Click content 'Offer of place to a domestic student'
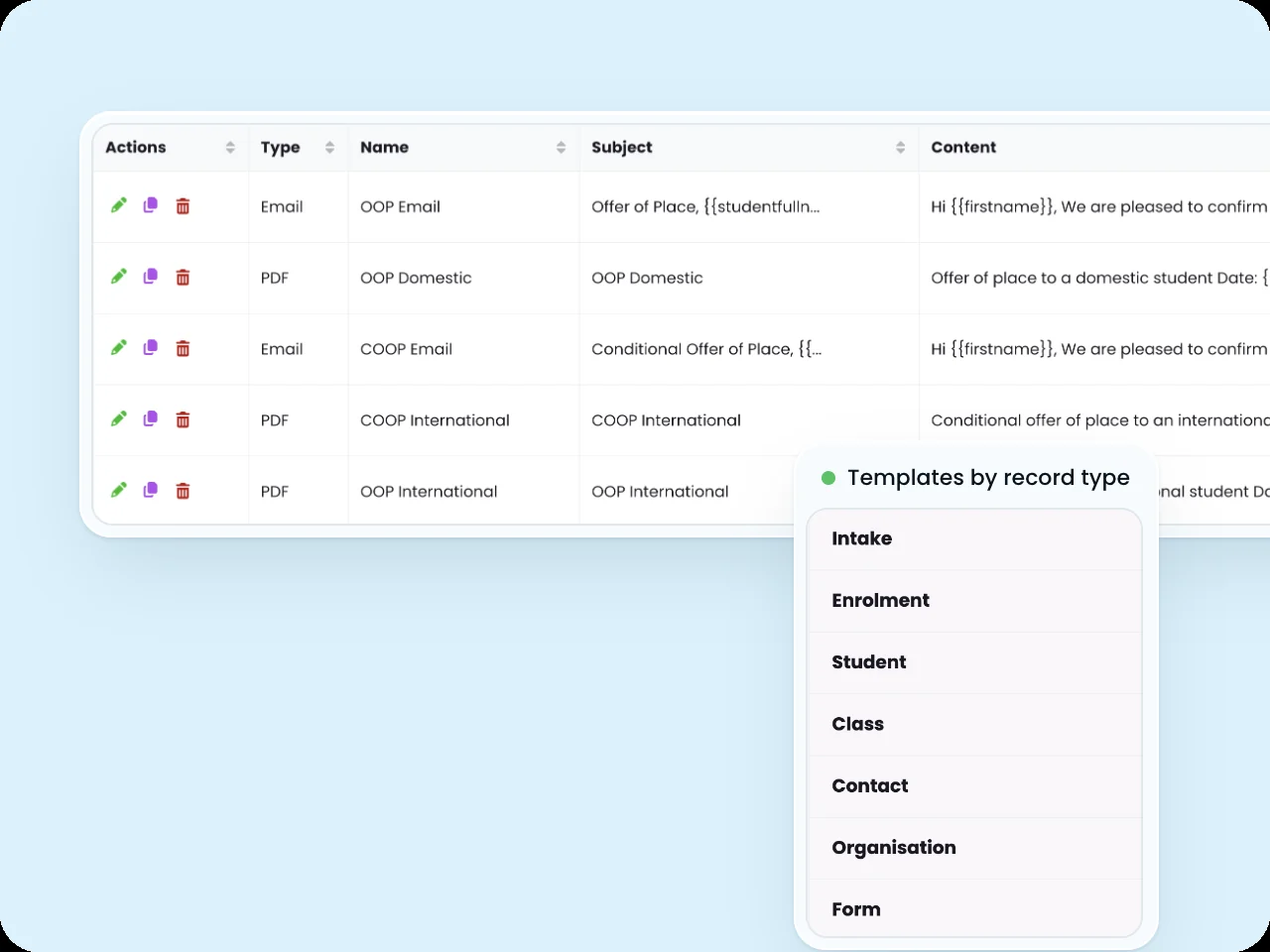 coord(1072,278)
